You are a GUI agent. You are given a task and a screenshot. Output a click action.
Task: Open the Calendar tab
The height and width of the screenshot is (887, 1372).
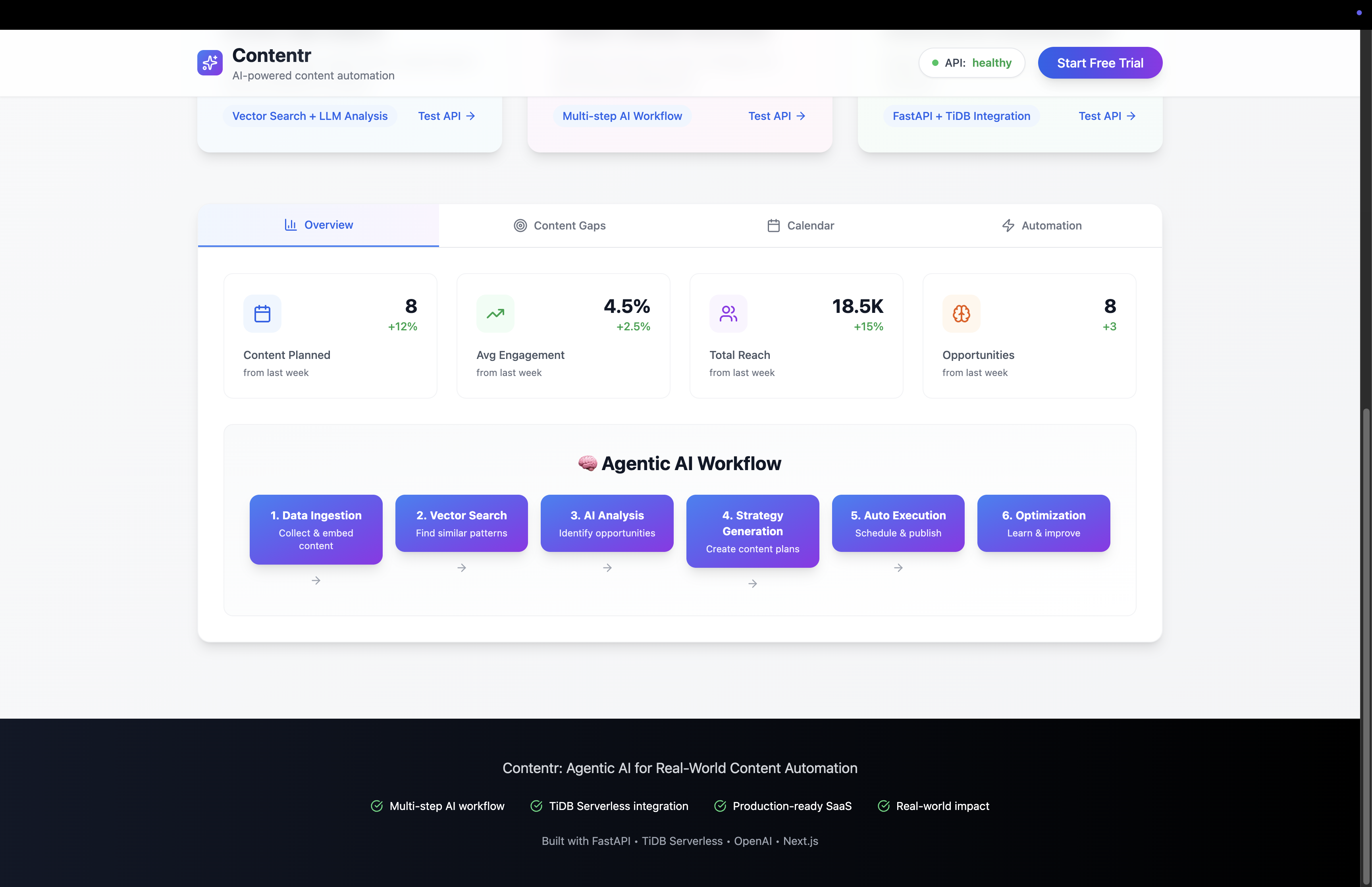click(x=800, y=226)
